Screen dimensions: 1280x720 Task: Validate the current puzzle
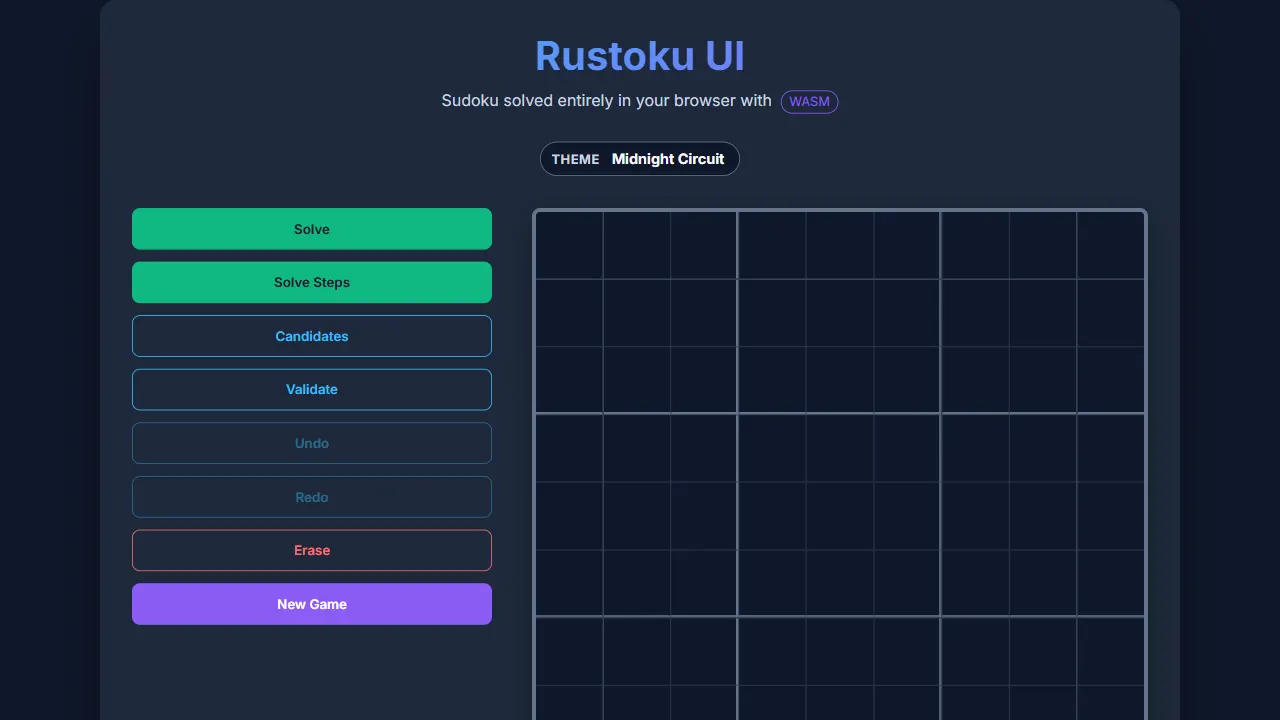click(x=312, y=389)
